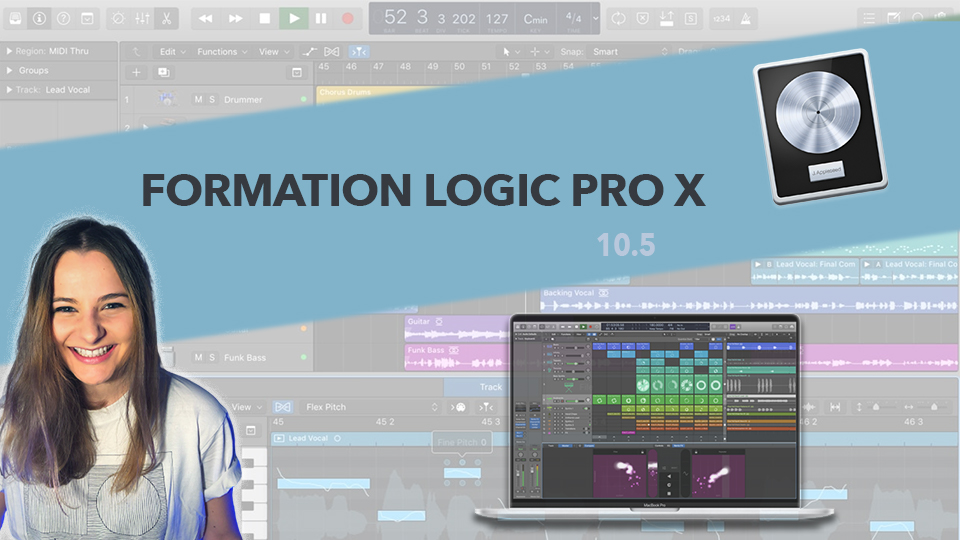This screenshot has width=960, height=540.
Task: Toggle the Solo S button in control bar
Action: click(x=691, y=18)
